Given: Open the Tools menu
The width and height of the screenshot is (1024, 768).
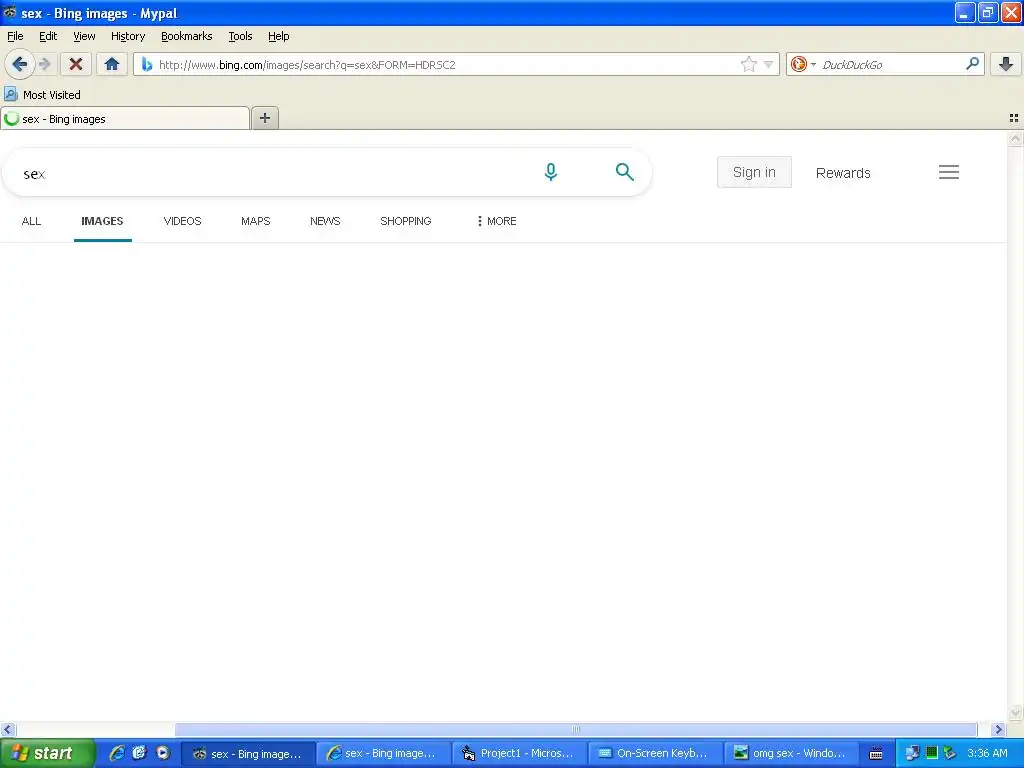Looking at the screenshot, I should [x=240, y=36].
